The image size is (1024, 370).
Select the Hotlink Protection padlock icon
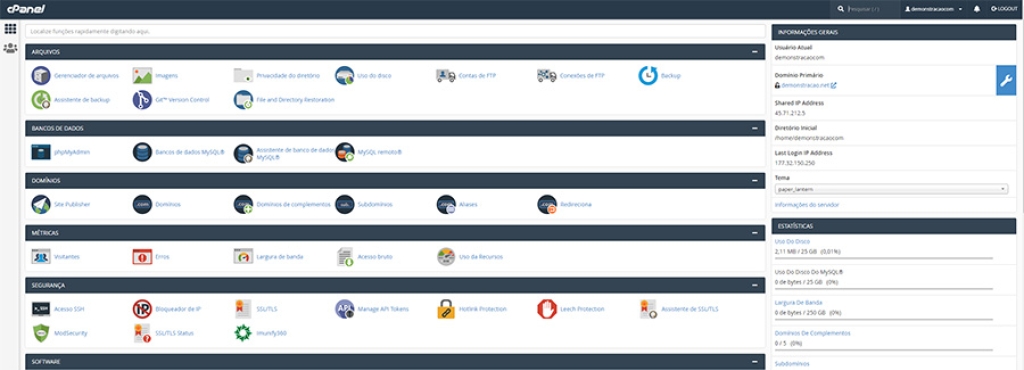445,309
